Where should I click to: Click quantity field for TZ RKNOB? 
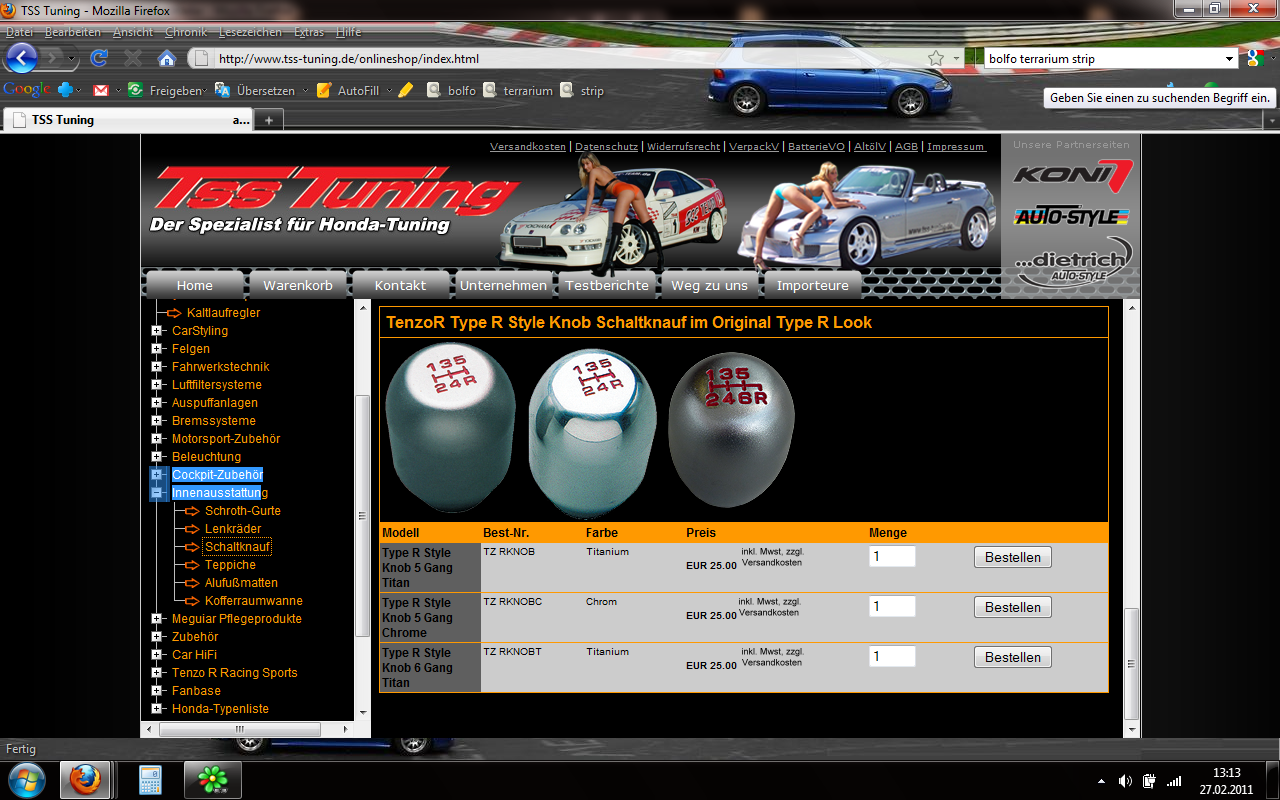(x=892, y=557)
